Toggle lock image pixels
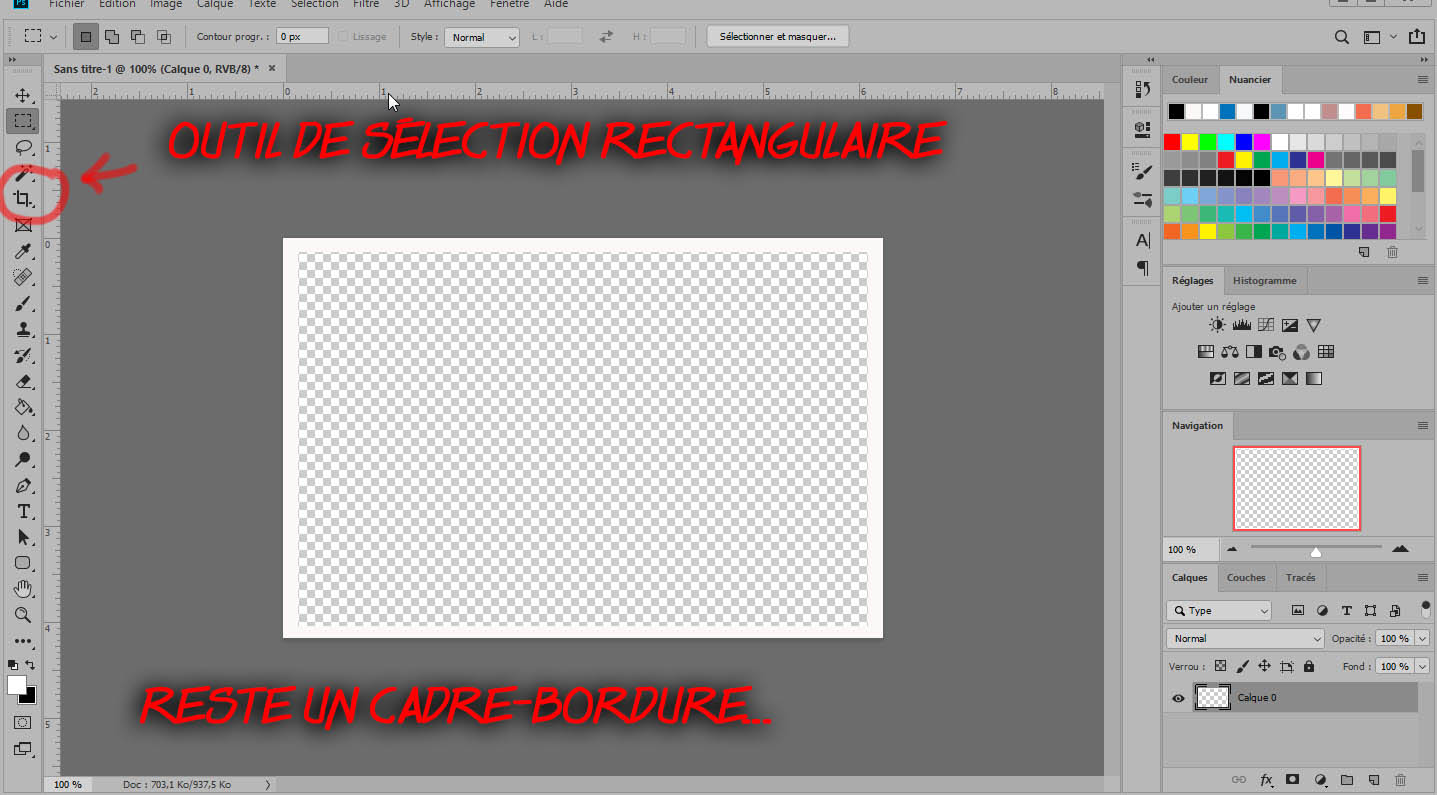The width and height of the screenshot is (1437, 795). tap(1242, 666)
